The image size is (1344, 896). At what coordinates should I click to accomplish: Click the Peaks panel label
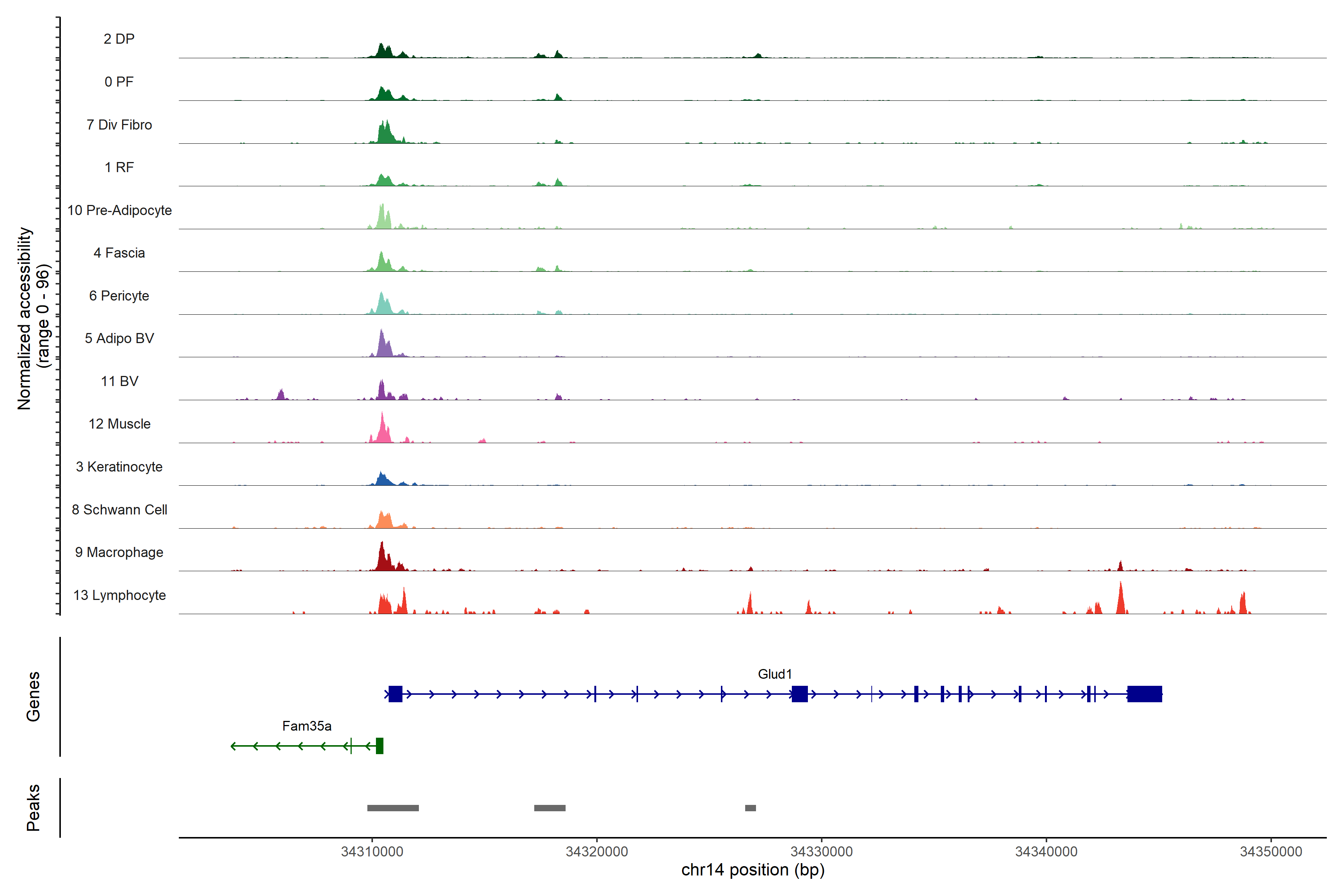33,808
